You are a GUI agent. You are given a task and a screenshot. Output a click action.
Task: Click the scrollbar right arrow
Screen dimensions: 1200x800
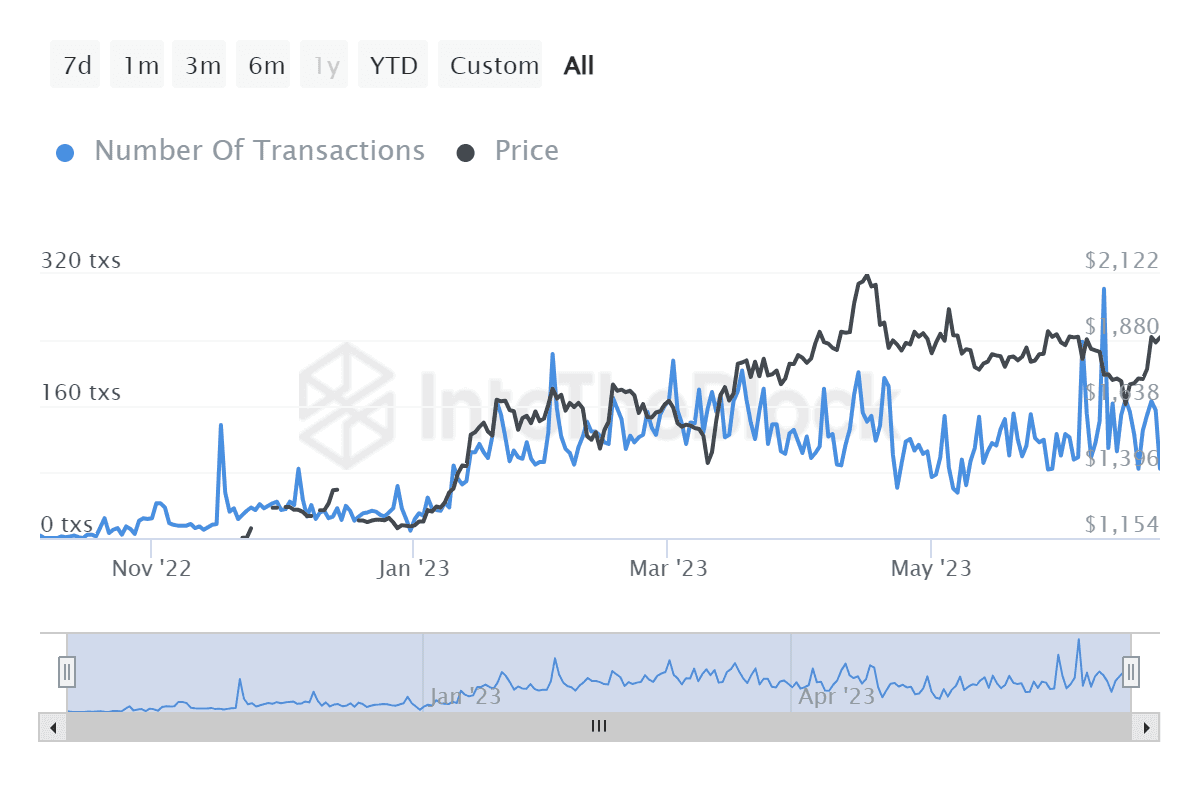click(x=1148, y=727)
